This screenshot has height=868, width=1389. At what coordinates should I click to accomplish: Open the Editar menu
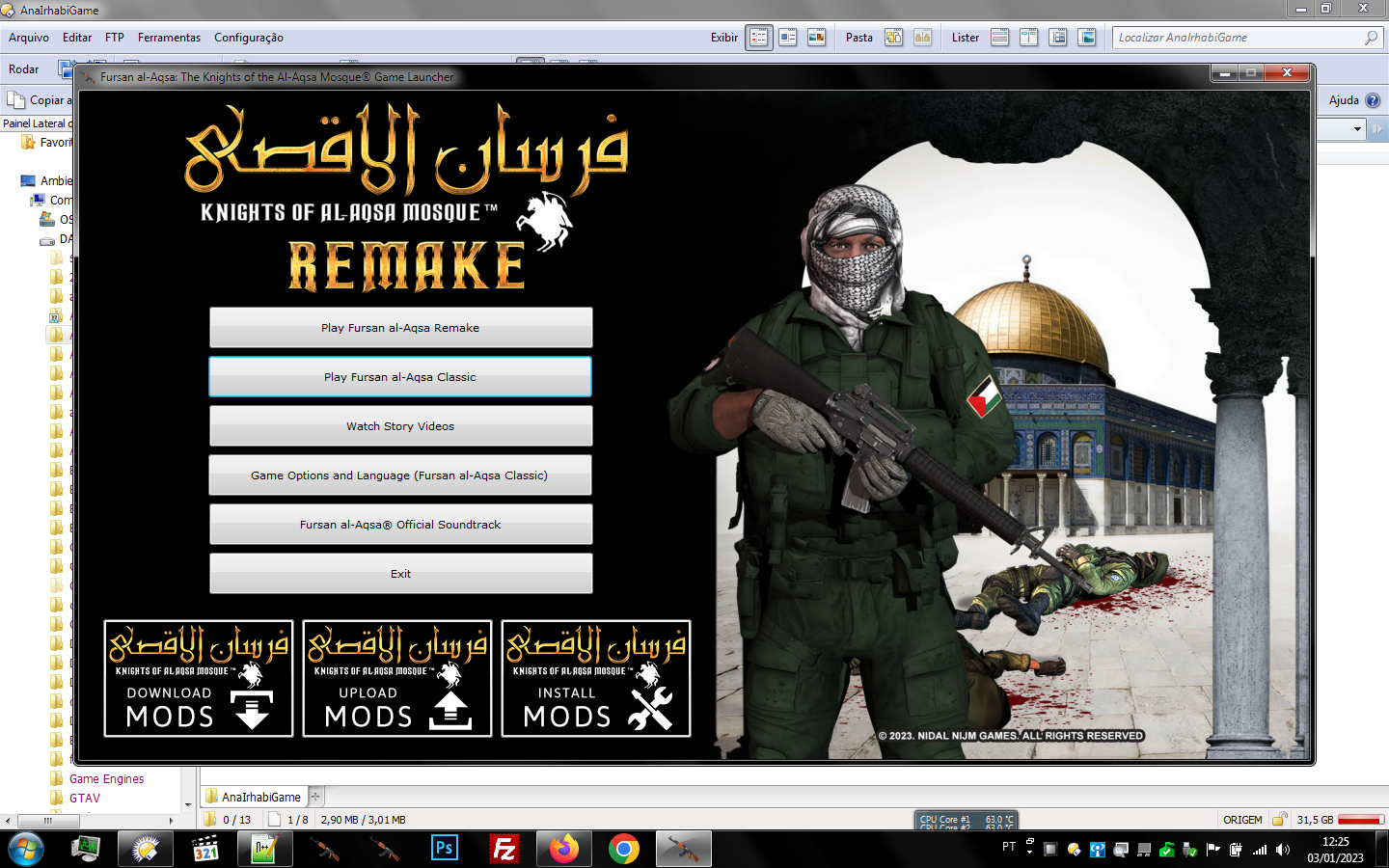coord(77,38)
